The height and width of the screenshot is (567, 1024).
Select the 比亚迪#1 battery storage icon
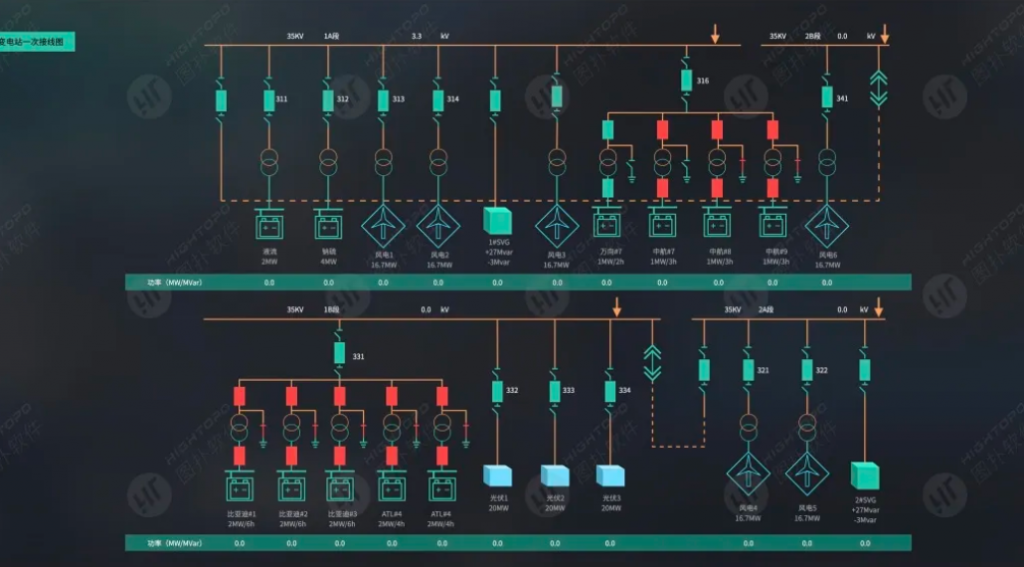click(240, 486)
